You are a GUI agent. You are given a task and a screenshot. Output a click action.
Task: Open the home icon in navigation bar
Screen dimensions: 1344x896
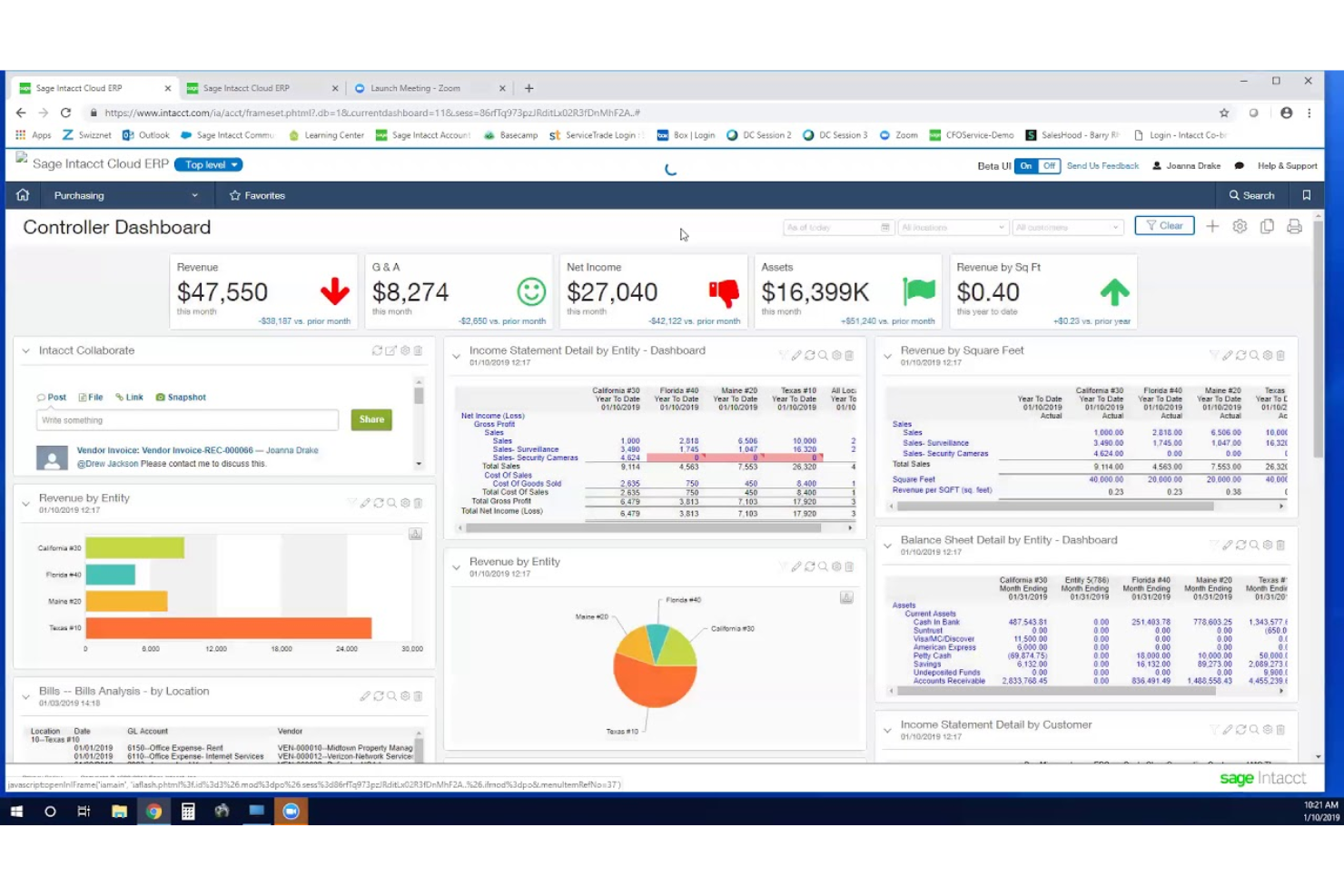click(23, 195)
